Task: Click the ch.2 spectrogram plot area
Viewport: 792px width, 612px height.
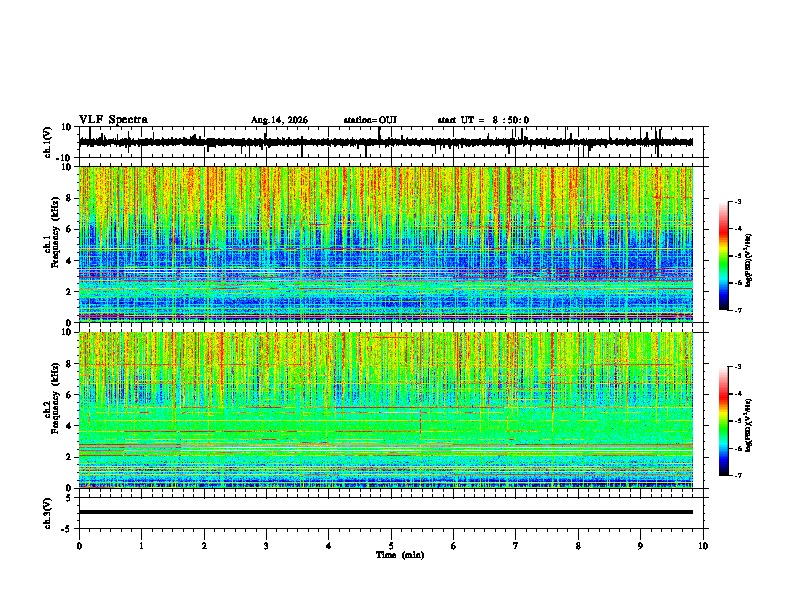Action: click(386, 410)
